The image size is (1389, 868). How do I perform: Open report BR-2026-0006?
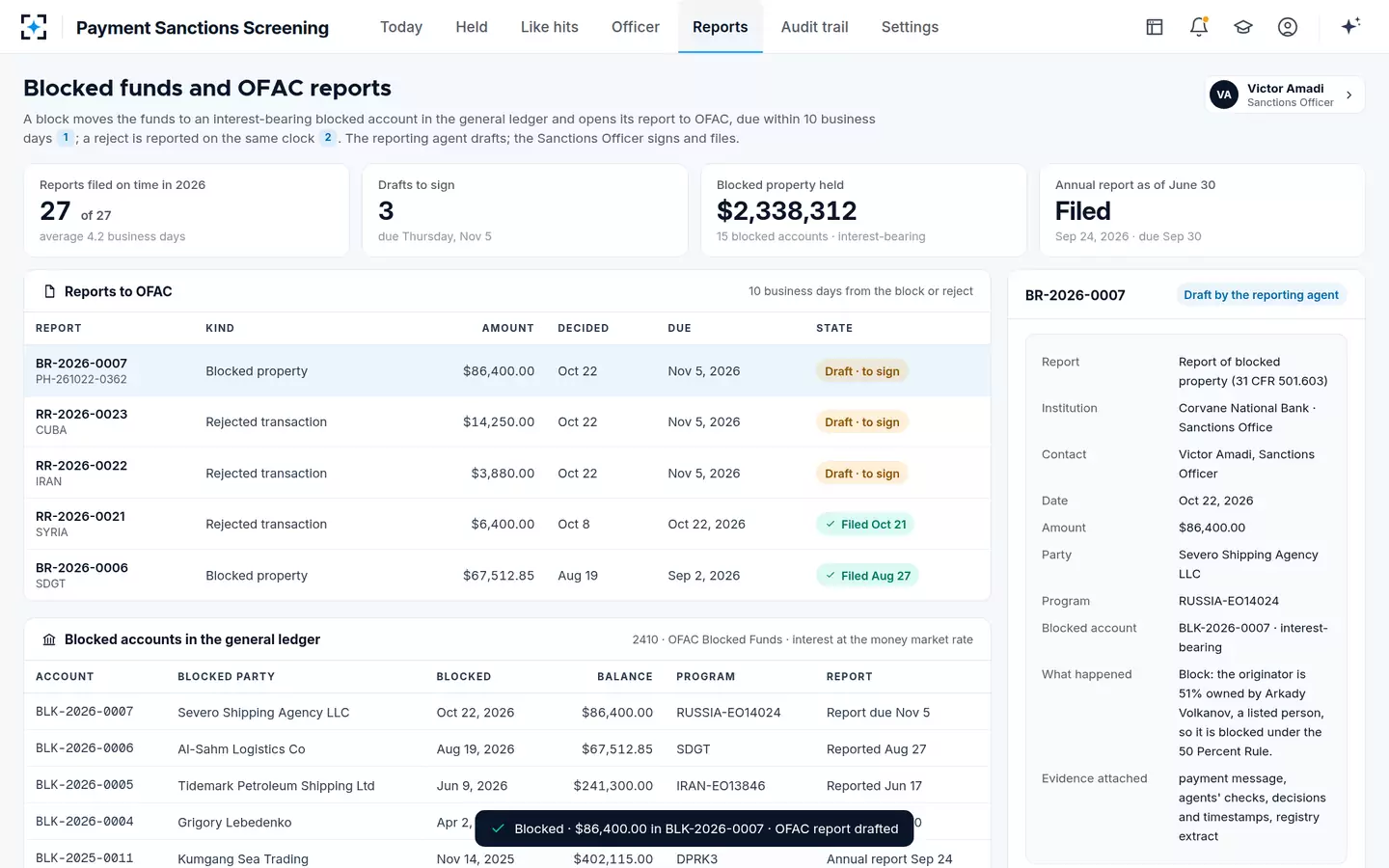click(x=507, y=576)
